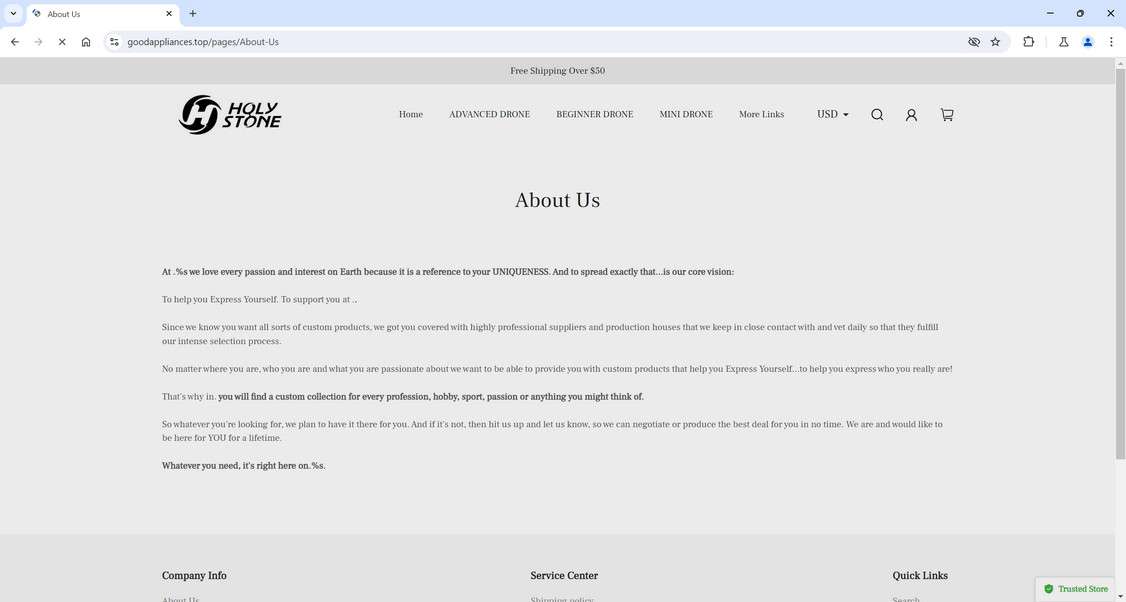Open the shopping cart icon
Viewport: 1126px width, 602px height.
click(x=947, y=115)
